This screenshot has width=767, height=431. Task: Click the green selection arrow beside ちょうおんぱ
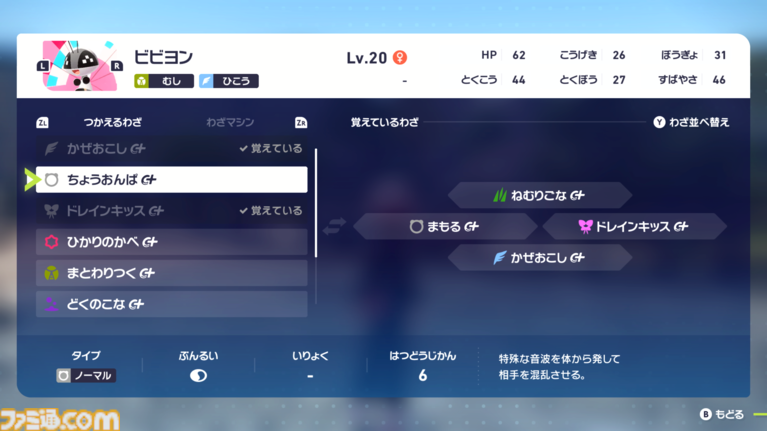click(30, 180)
